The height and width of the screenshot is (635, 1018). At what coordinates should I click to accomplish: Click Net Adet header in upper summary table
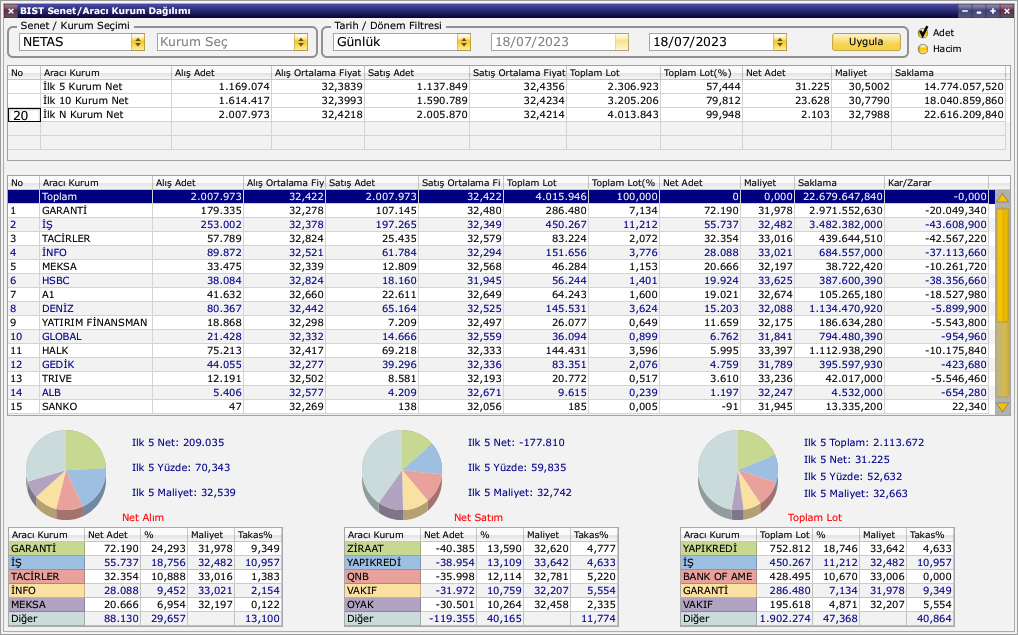coord(786,73)
